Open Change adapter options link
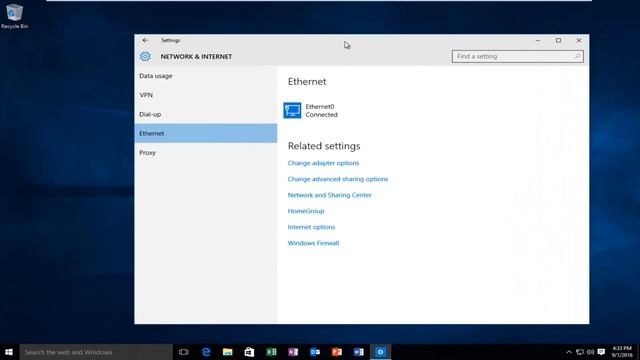 (x=323, y=163)
